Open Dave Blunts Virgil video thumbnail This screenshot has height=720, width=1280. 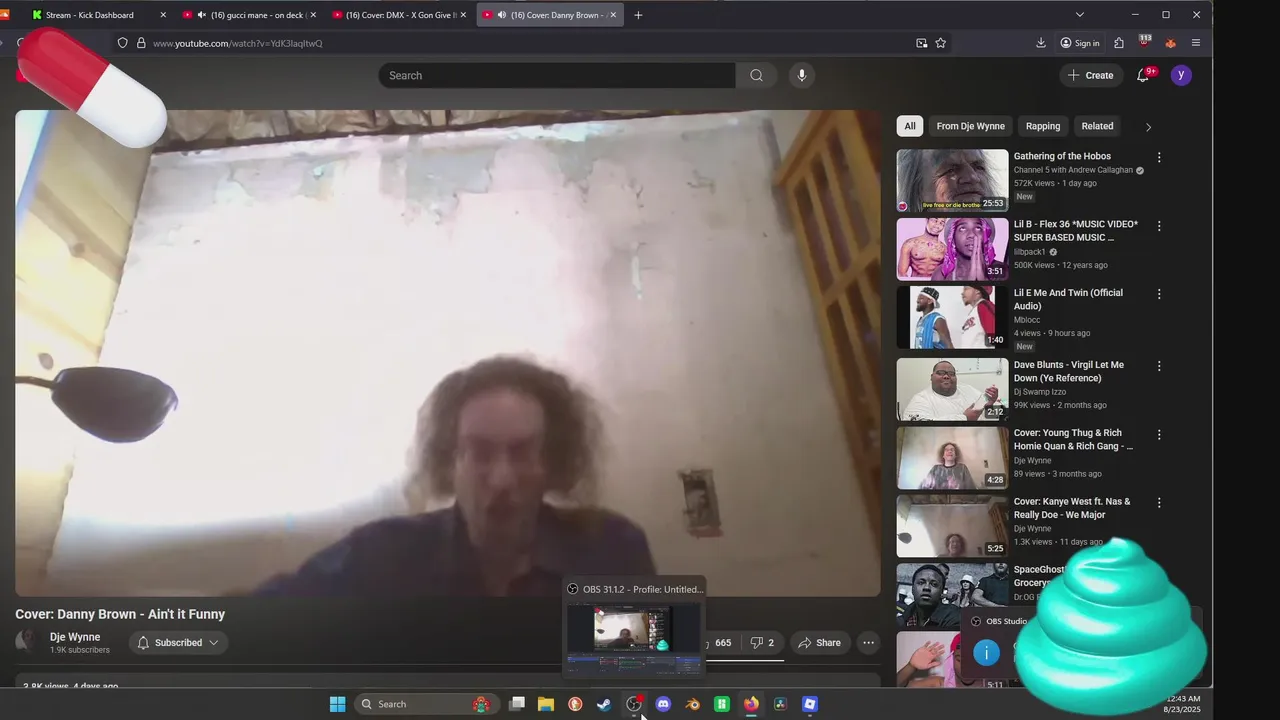952,389
